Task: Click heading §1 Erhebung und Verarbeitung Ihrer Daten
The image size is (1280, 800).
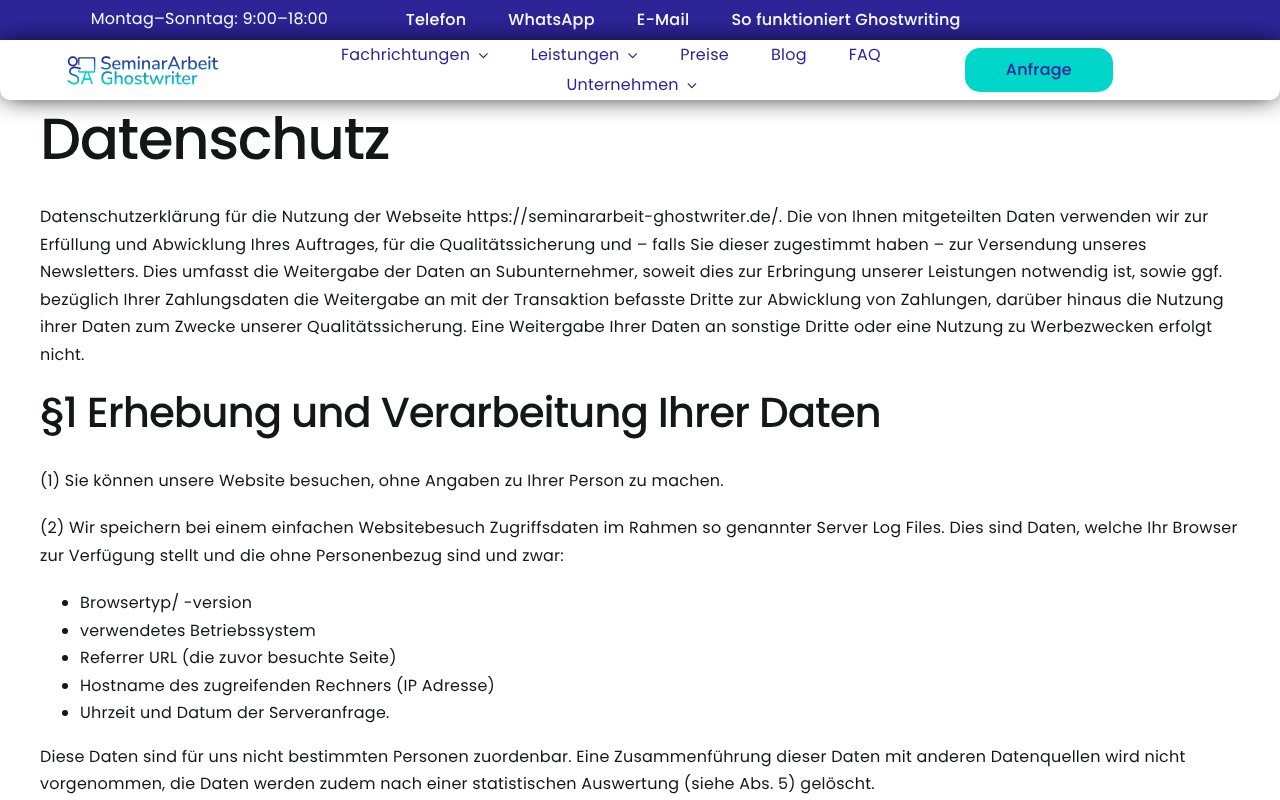Action: (460, 413)
